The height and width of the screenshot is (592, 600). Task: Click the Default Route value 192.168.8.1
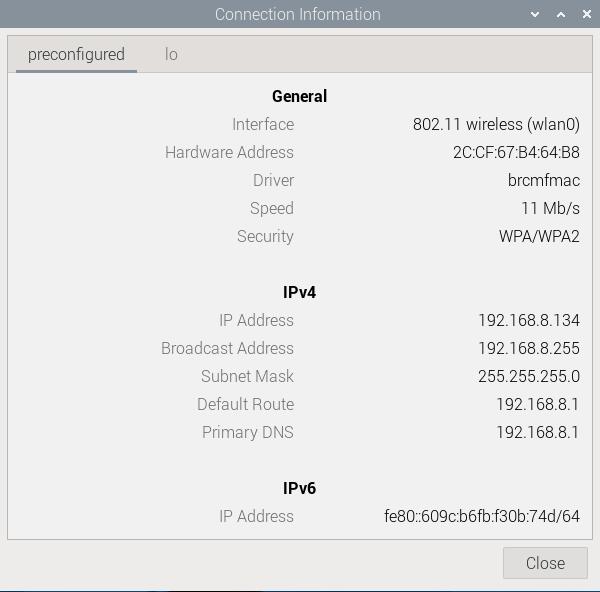coord(538,404)
